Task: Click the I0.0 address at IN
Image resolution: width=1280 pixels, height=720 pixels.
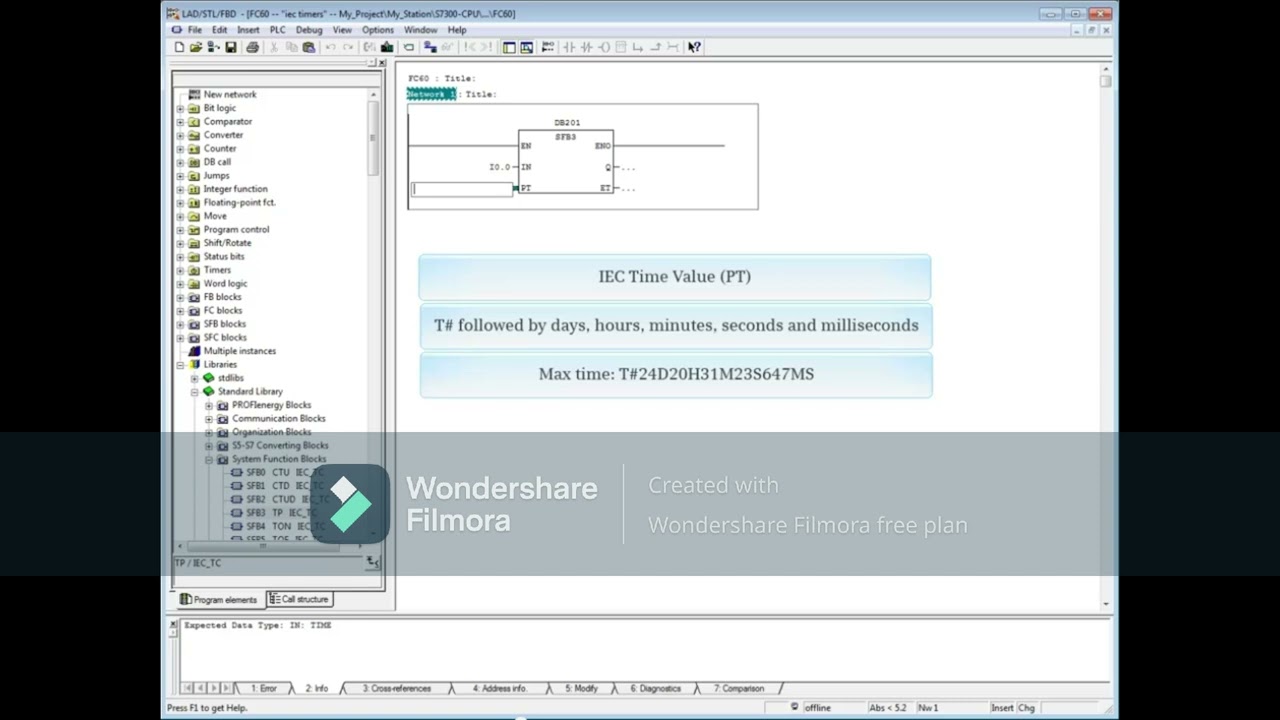Action: click(499, 167)
